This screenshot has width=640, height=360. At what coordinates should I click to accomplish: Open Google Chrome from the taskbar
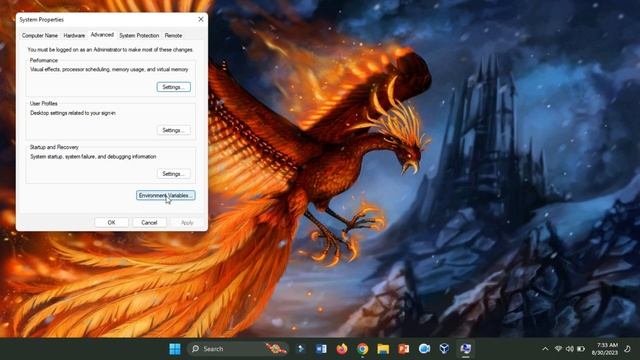pos(362,349)
